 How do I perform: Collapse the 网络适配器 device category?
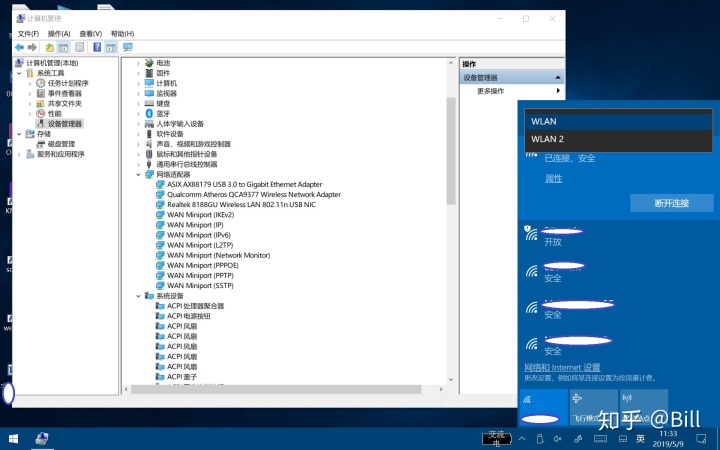pyautogui.click(x=138, y=174)
